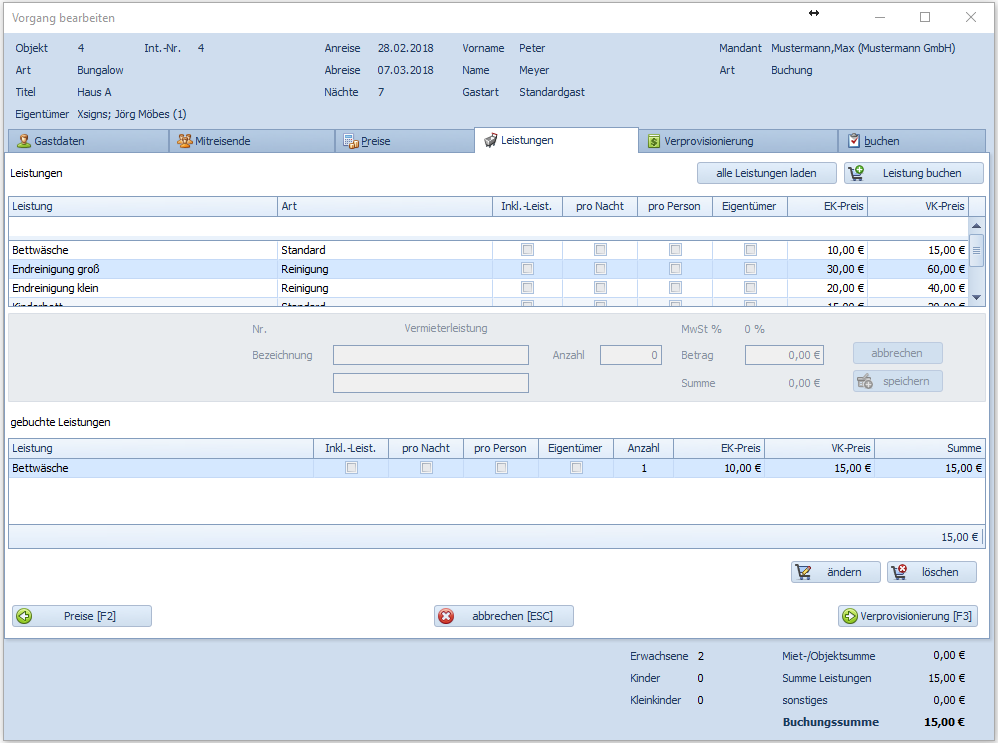Click the cart icon on löschen button
This screenshot has height=743, width=998.
click(899, 572)
